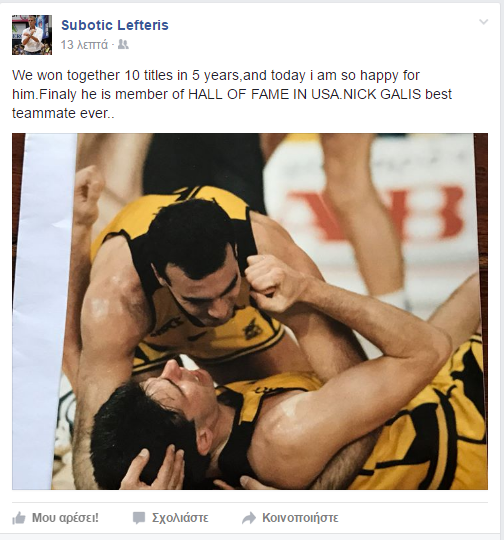Viewport: 504px width, 540px height.
Task: Visit Subotic Lefteris profile via name link
Action: [115, 25]
